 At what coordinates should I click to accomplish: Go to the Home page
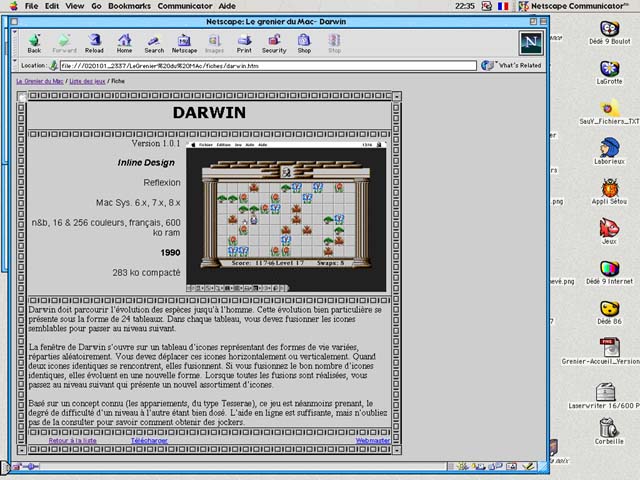pos(124,43)
